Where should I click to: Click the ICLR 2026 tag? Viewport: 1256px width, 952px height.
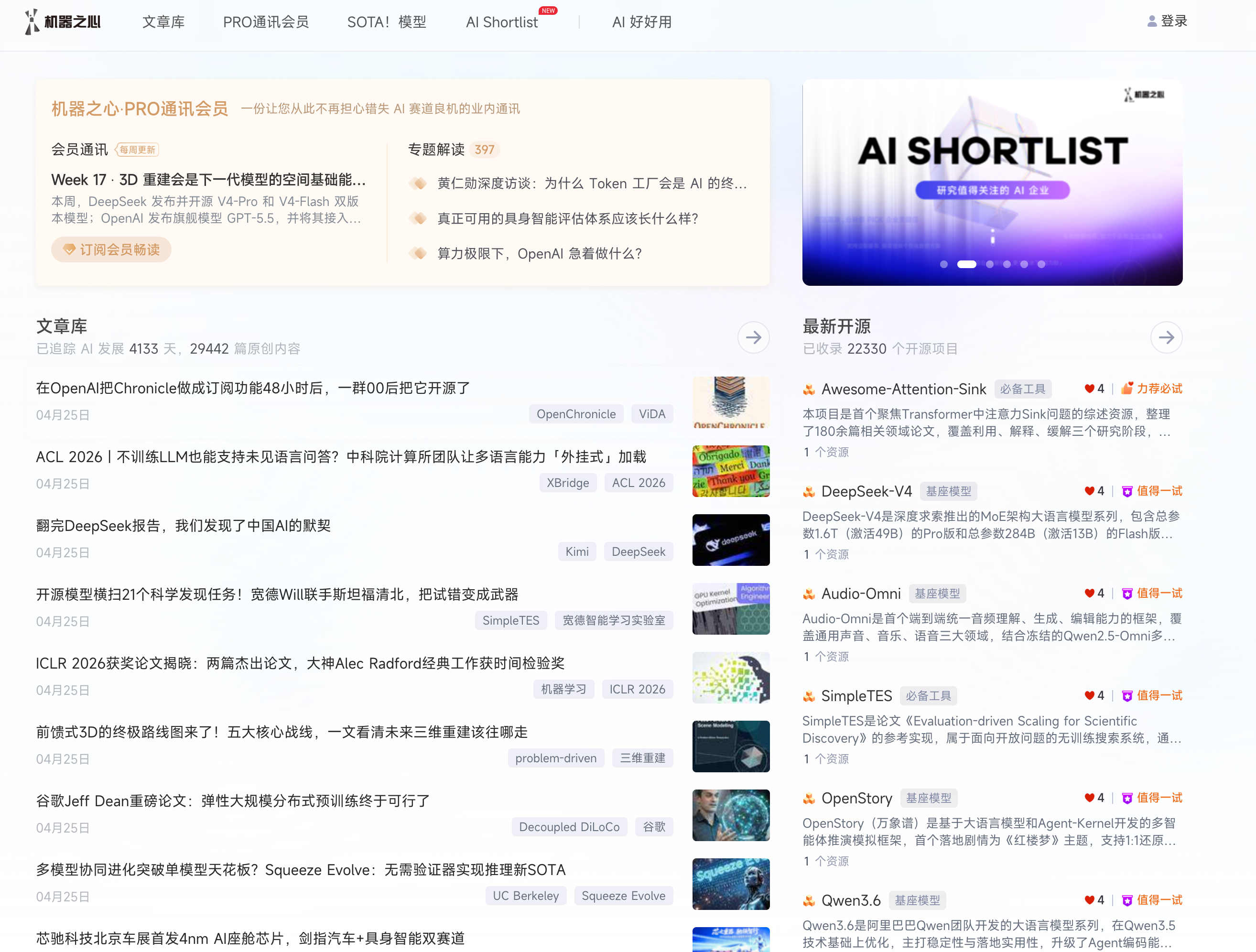[637, 689]
